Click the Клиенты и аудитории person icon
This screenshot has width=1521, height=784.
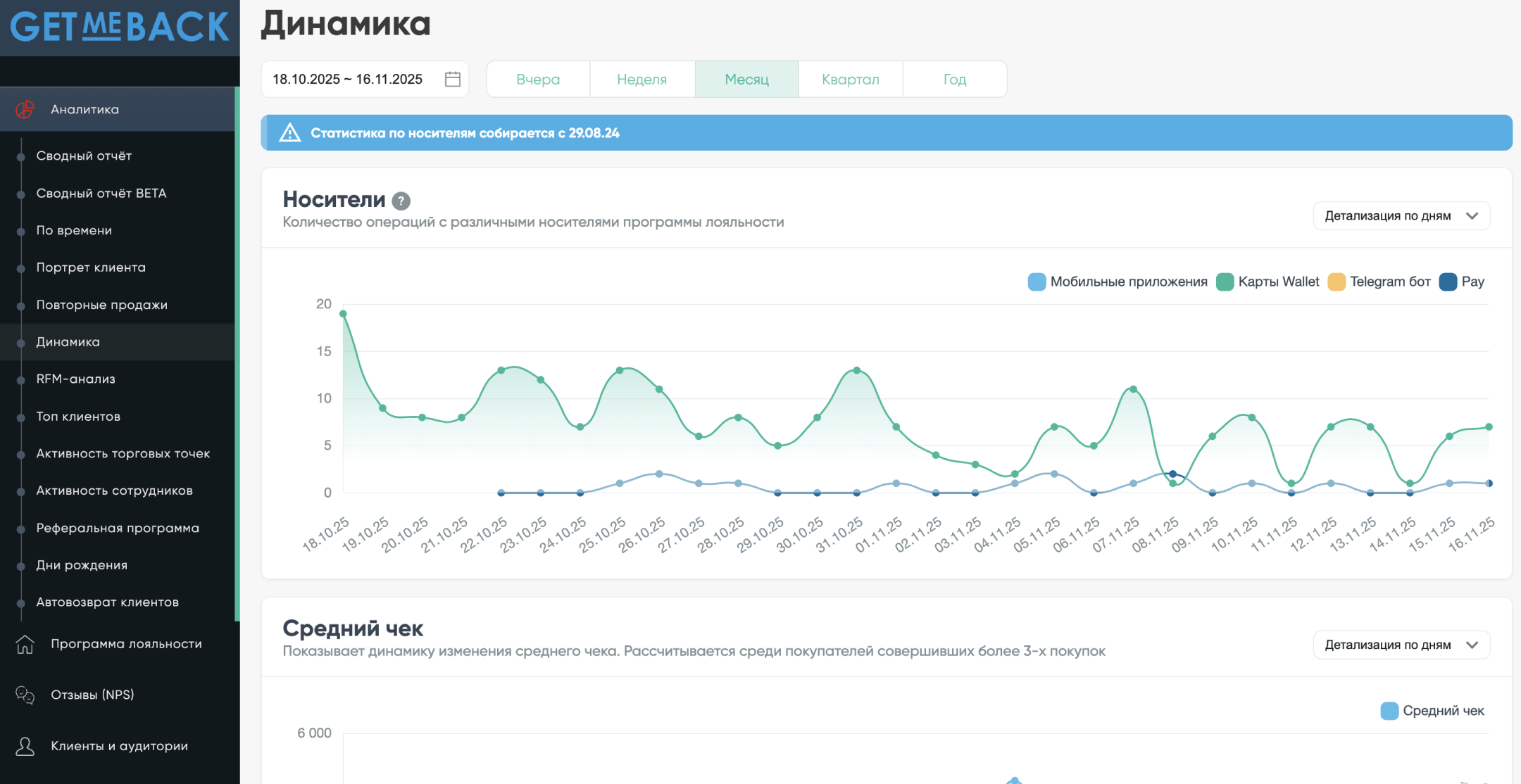25,746
